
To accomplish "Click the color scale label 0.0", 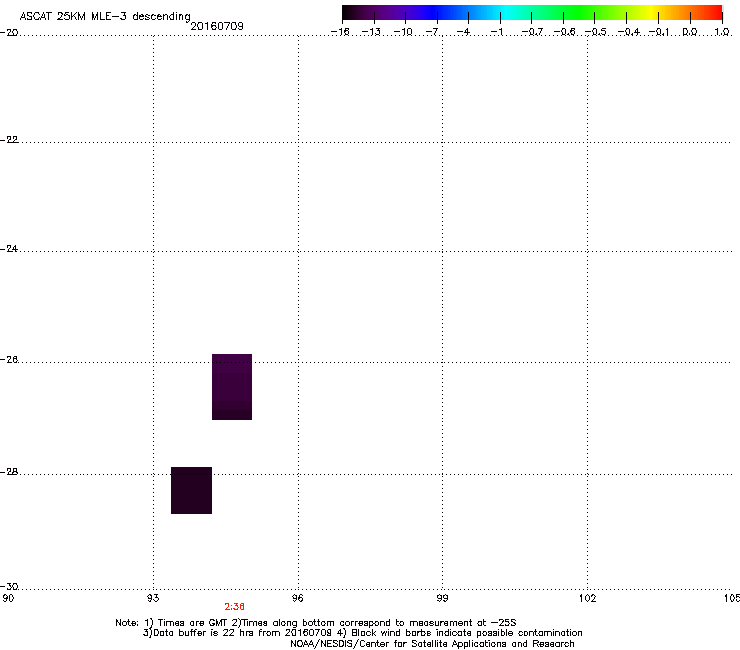I will pyautogui.click(x=690, y=32).
